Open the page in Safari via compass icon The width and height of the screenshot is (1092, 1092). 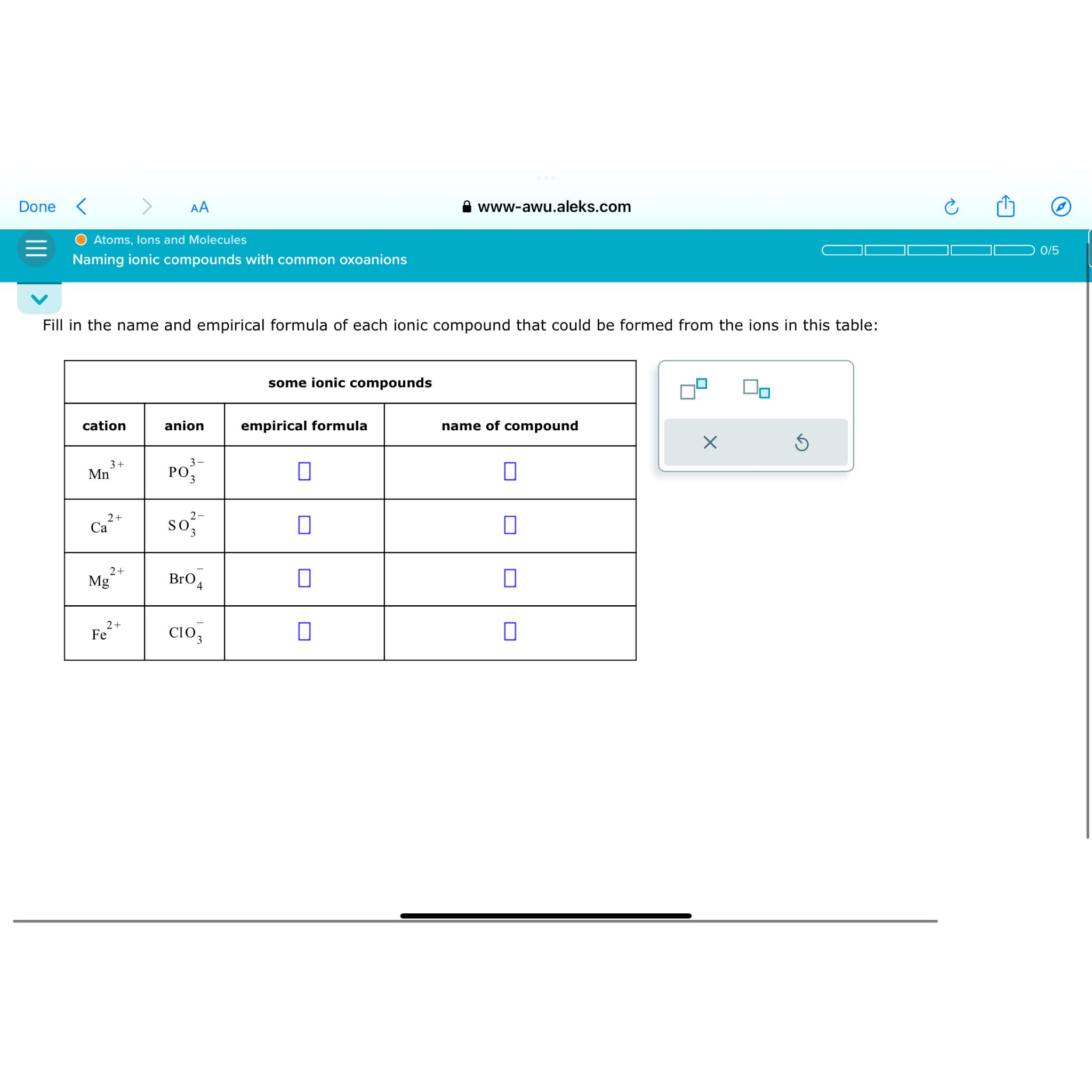tap(1062, 206)
